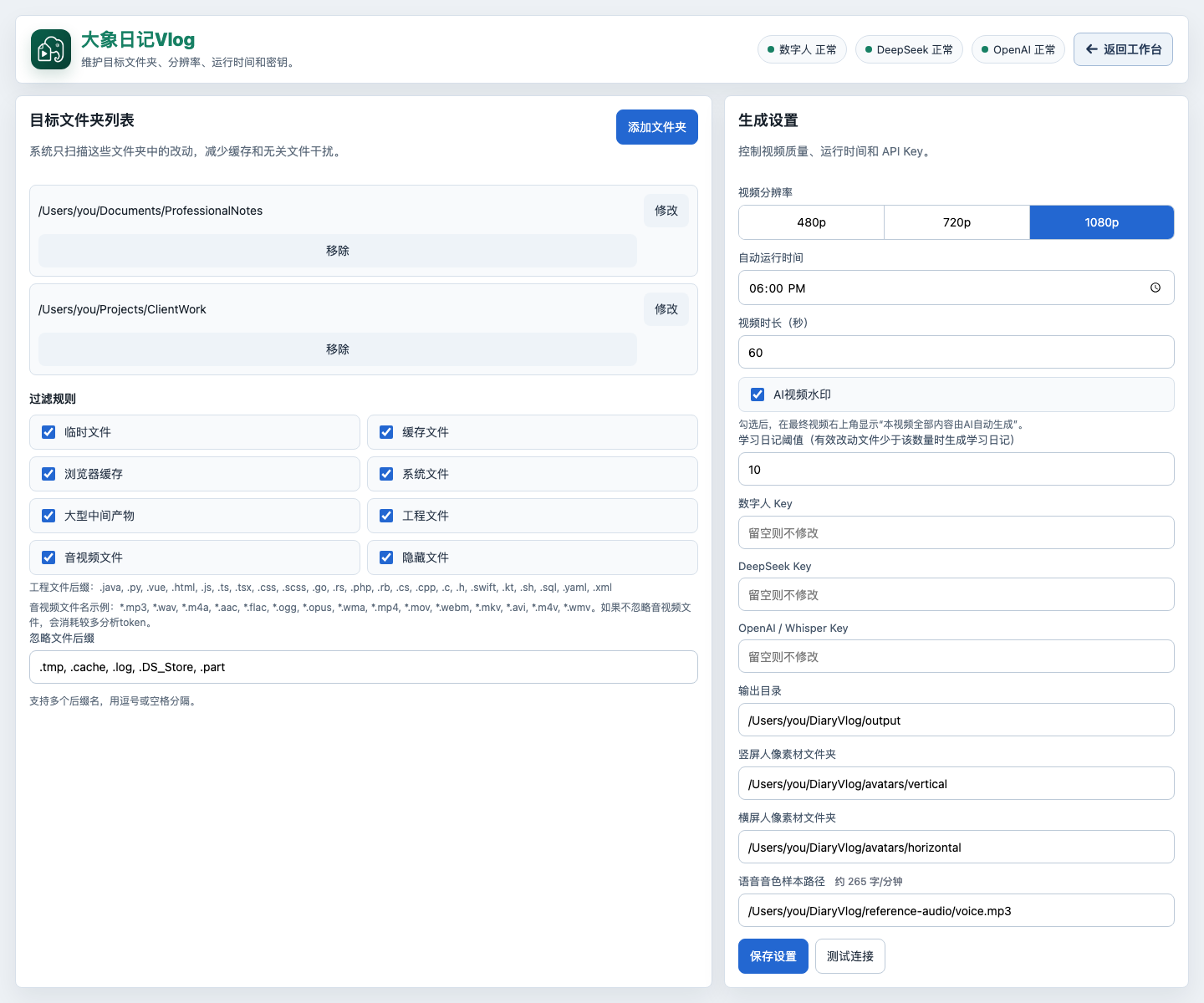Uncheck the 音视频文件 filter checkbox
This screenshot has width=1204, height=1003.
tap(48, 558)
